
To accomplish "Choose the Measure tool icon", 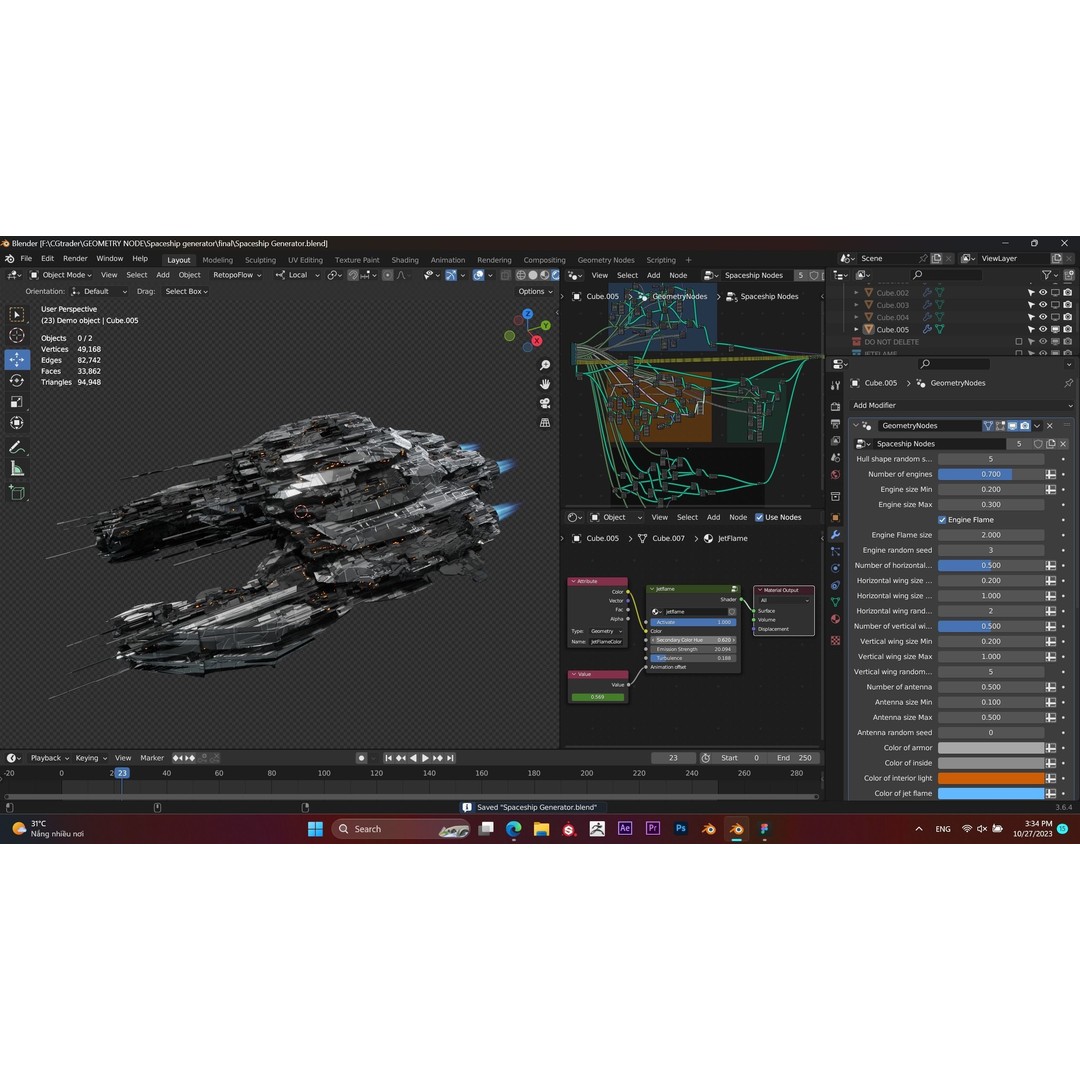I will 17,470.
